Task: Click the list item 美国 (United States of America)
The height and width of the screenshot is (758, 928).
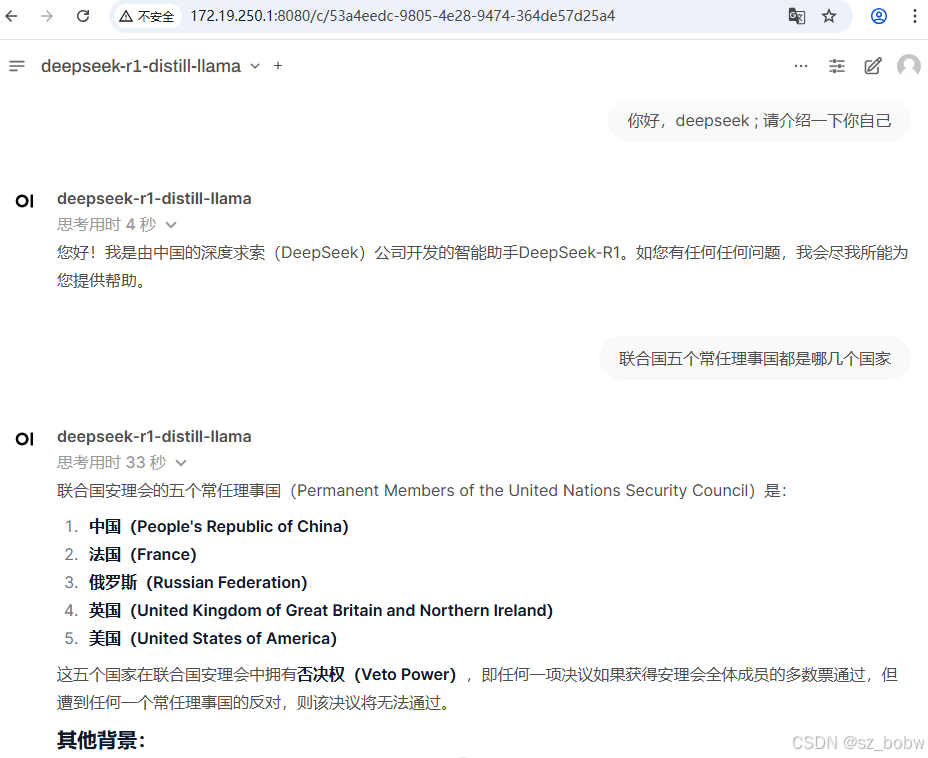Action: coord(212,638)
